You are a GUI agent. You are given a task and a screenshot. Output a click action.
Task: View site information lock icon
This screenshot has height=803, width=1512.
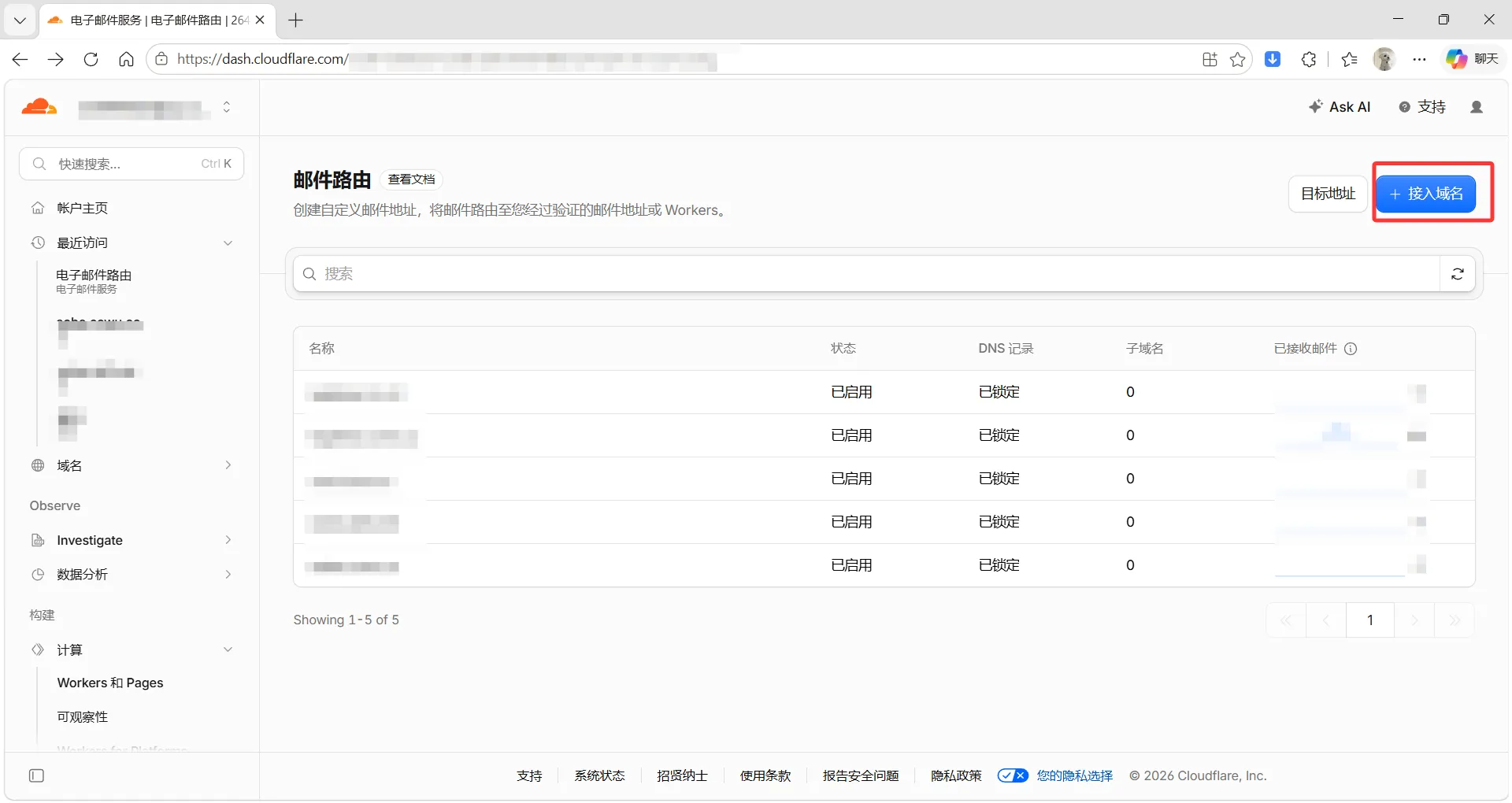[161, 59]
